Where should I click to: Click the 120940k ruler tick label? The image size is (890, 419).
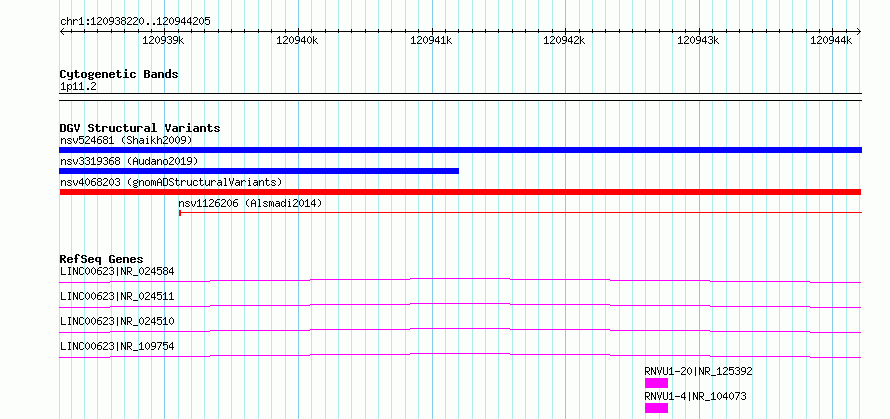click(297, 40)
